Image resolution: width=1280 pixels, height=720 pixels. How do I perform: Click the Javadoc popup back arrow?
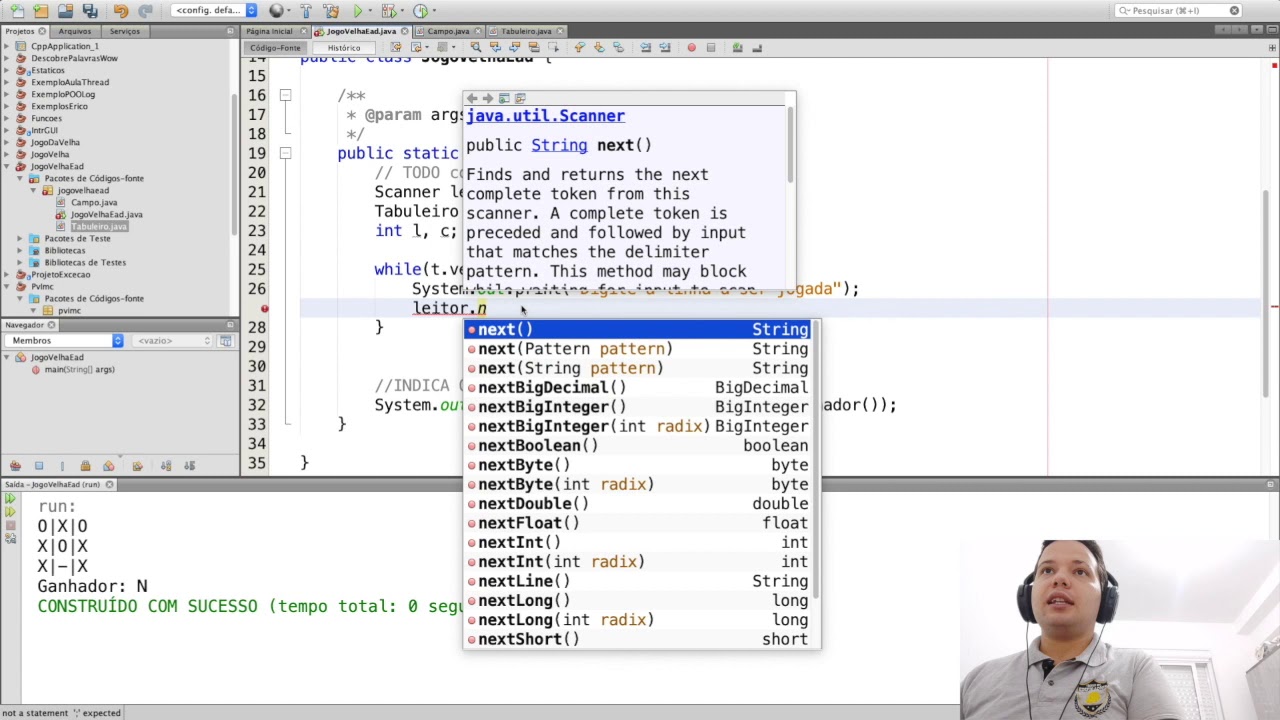(x=472, y=98)
